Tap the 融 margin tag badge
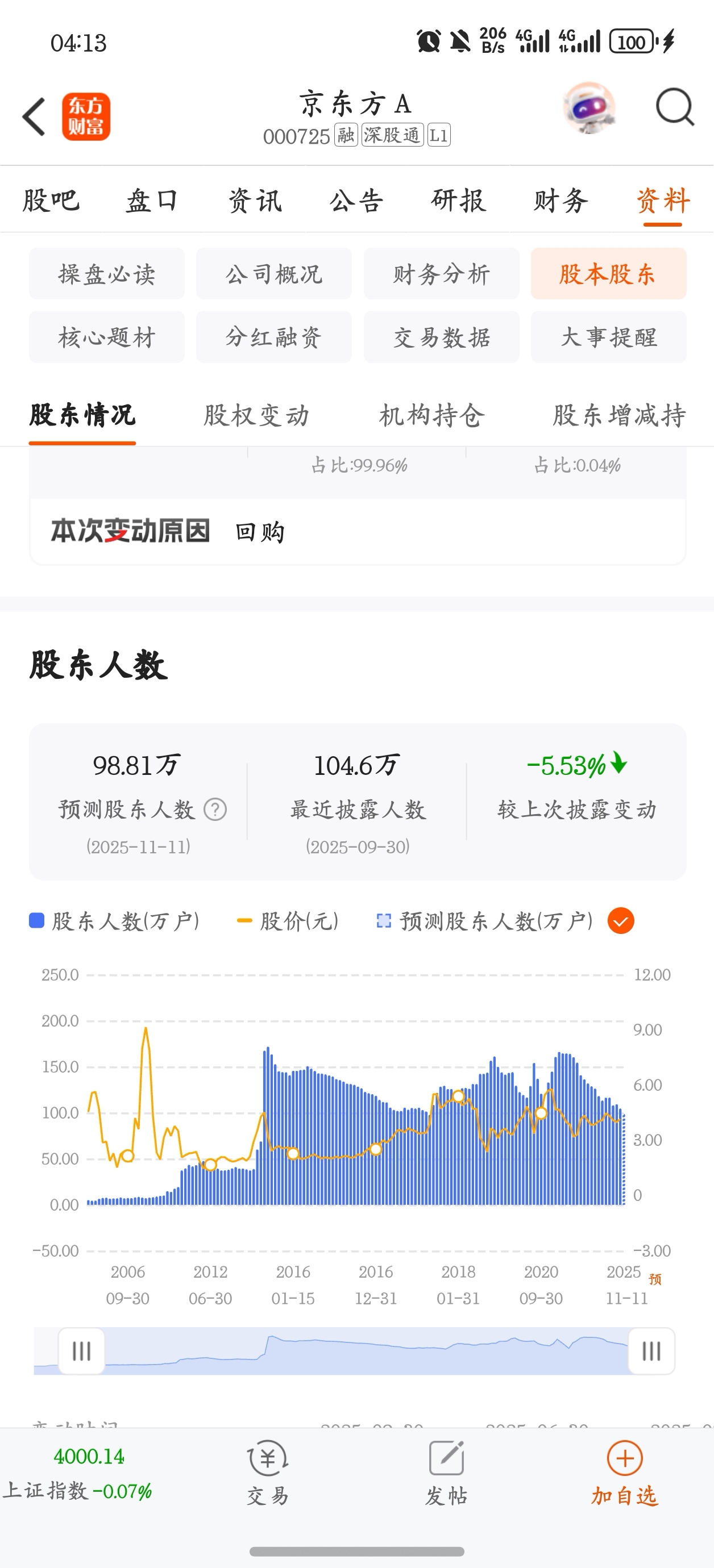The height and width of the screenshot is (1568, 714). point(346,135)
